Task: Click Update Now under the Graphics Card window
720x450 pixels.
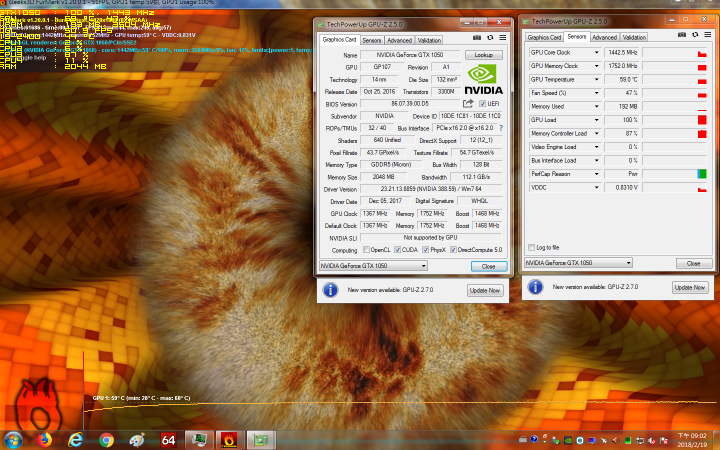Action: (x=484, y=290)
